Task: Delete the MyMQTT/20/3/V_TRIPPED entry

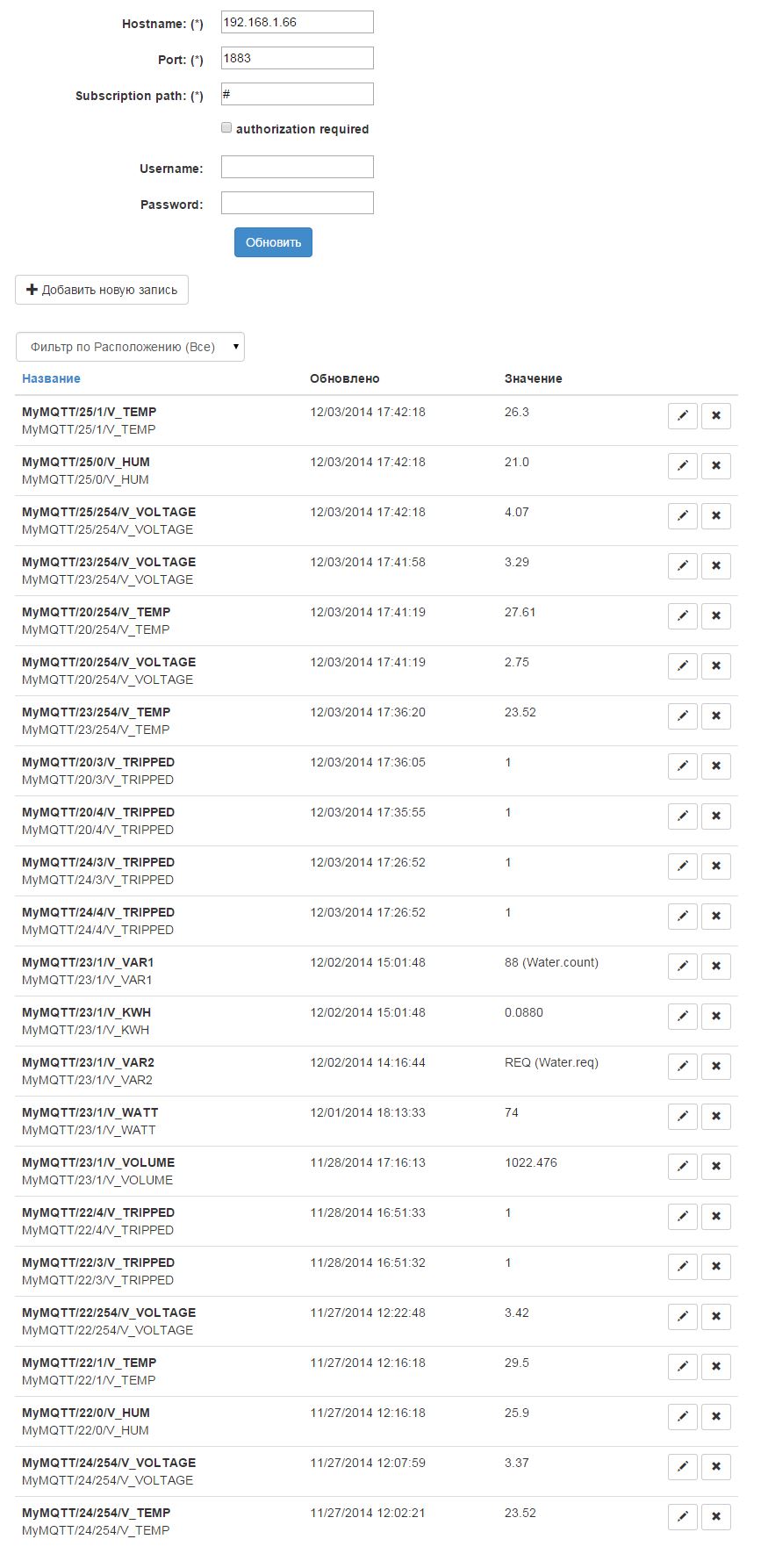Action: (715, 766)
